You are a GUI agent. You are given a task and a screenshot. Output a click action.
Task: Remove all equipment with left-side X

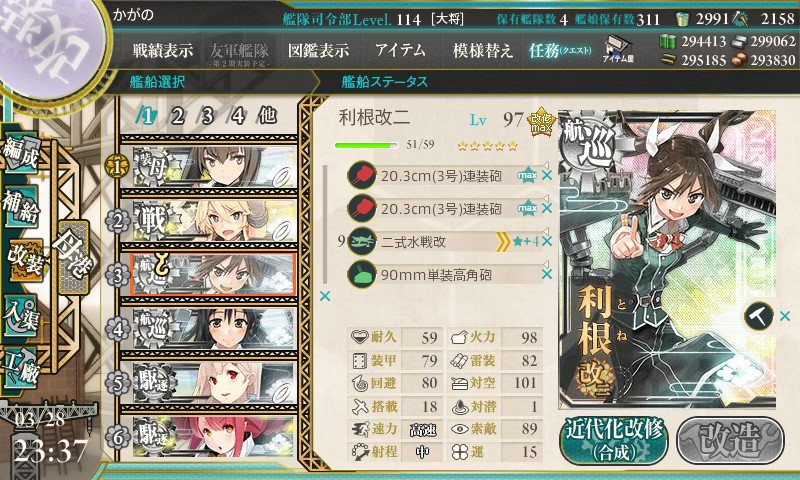(324, 296)
